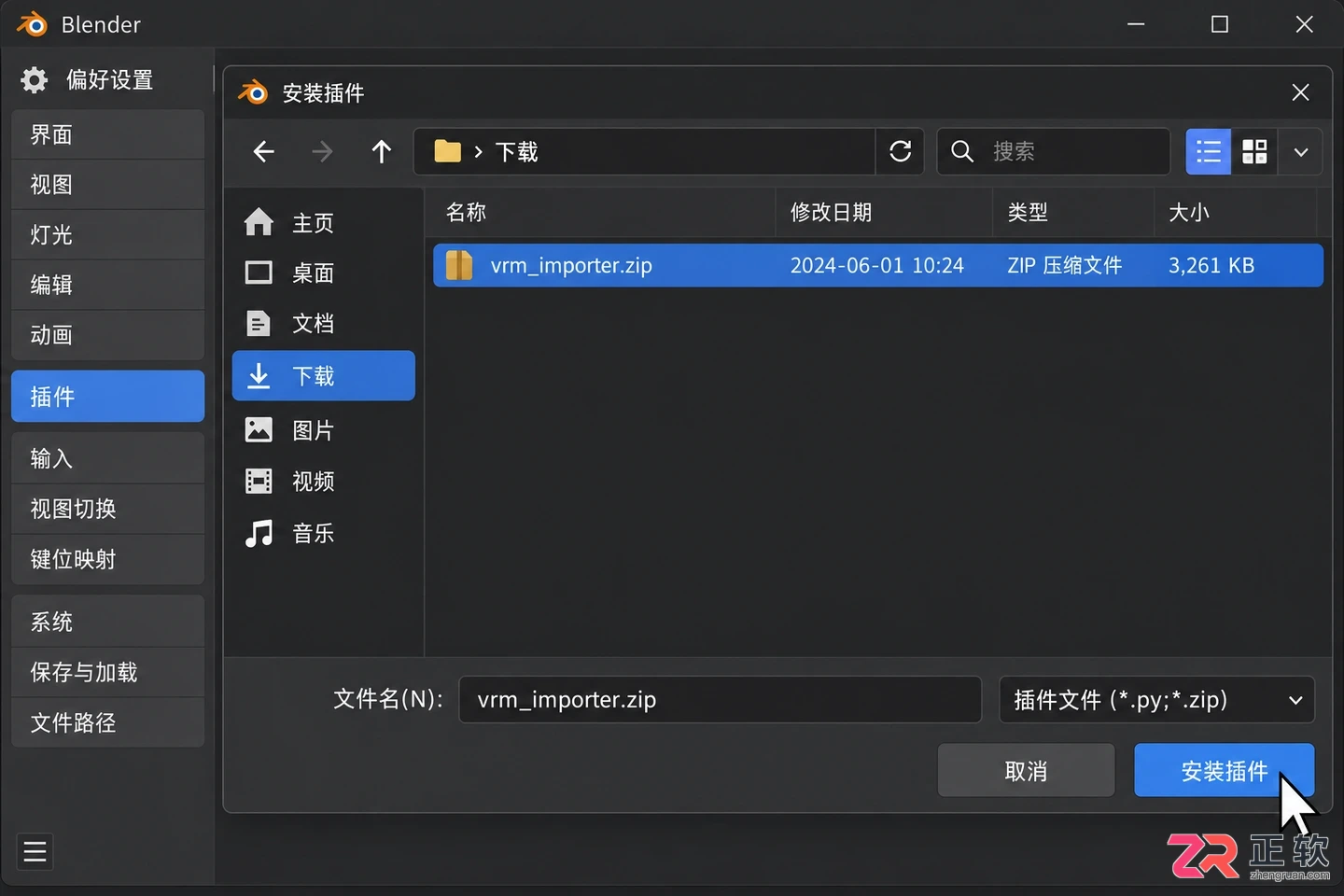Click the 偏好设置 gear icon
Image resolution: width=1344 pixels, height=896 pixels.
click(x=35, y=80)
